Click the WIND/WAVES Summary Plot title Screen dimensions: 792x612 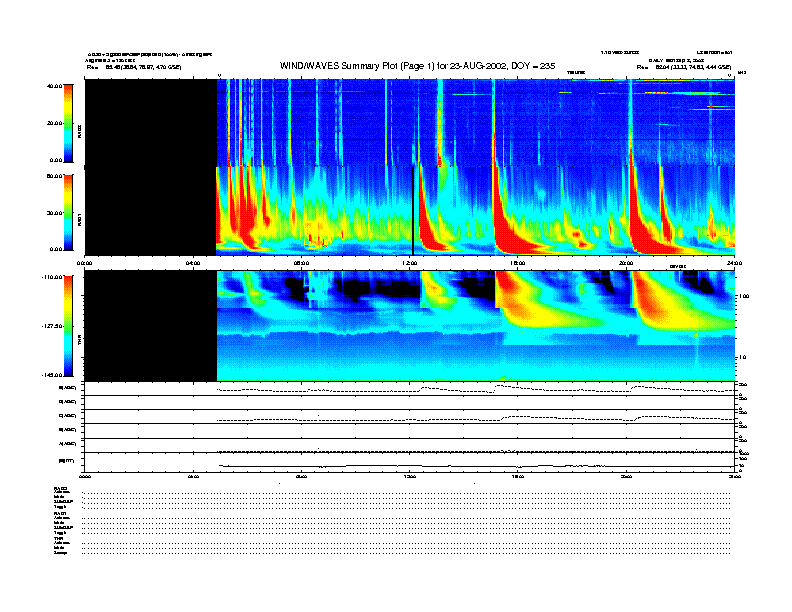point(417,66)
